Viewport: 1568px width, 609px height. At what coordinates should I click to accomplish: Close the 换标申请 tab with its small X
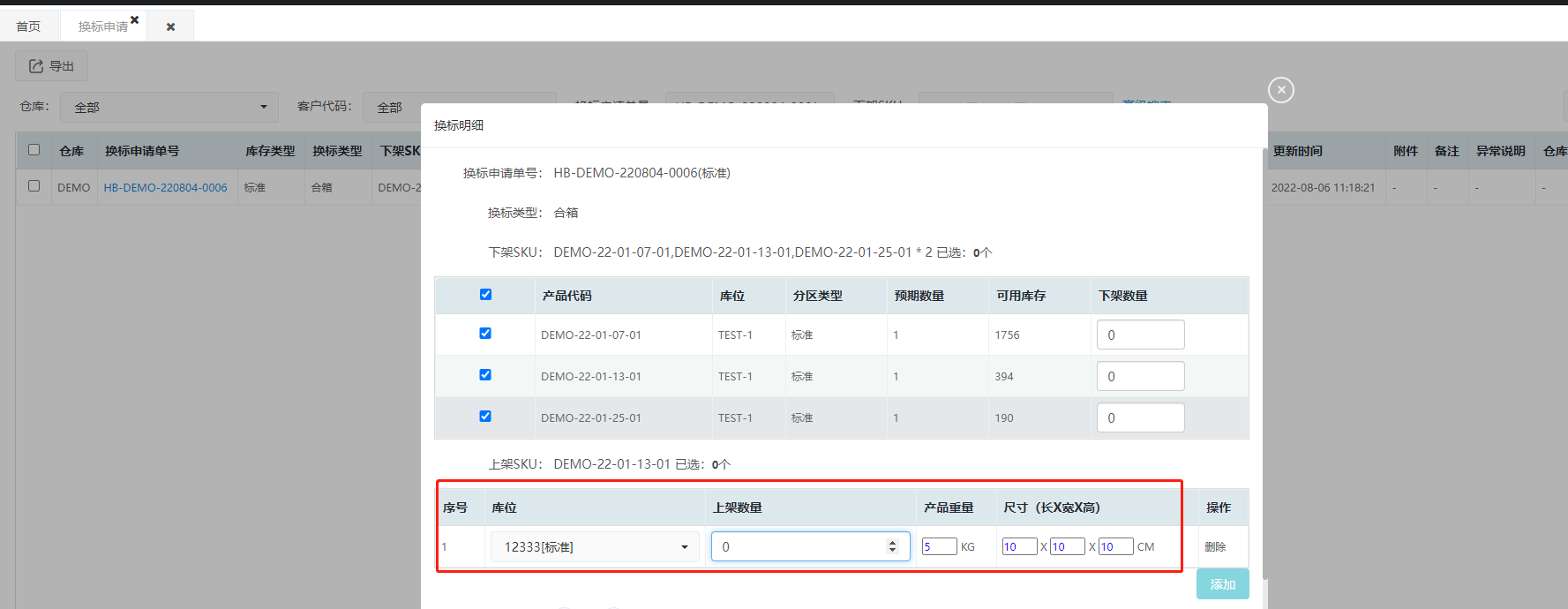pyautogui.click(x=135, y=19)
